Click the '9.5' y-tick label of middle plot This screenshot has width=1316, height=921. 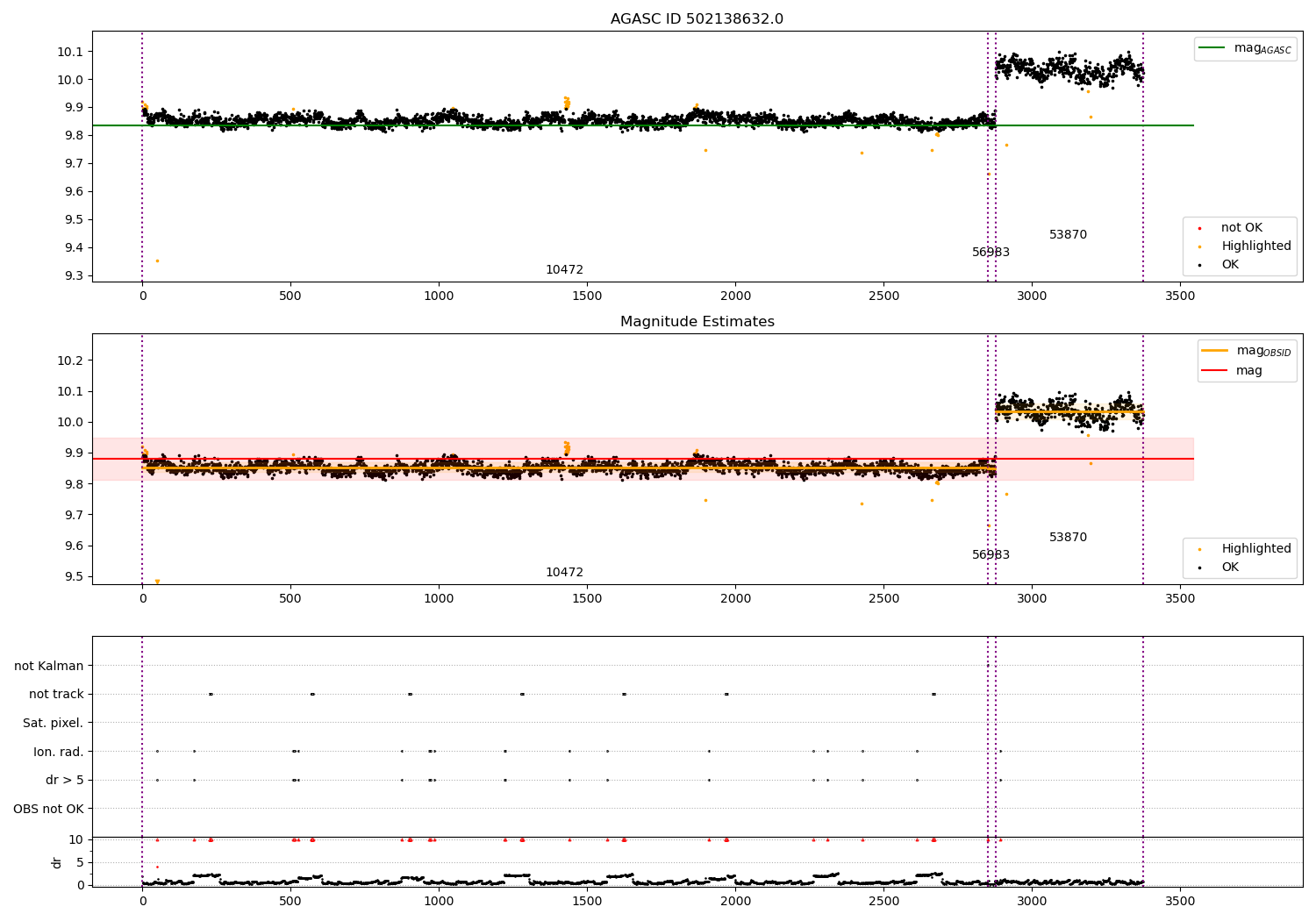coord(74,577)
